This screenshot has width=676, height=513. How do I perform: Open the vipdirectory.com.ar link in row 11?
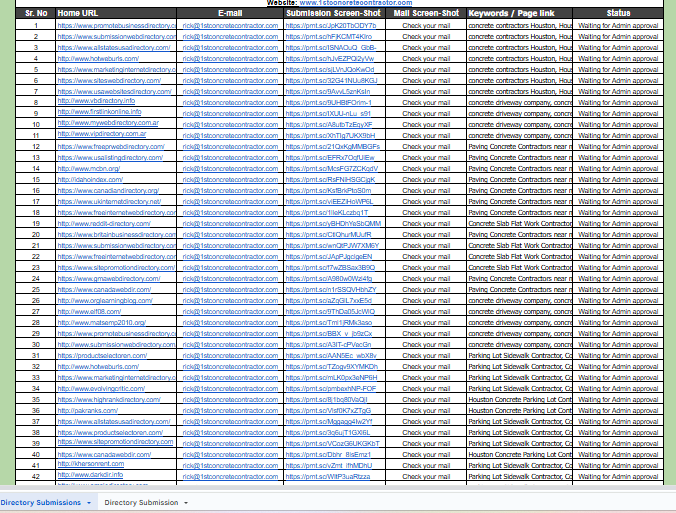(x=102, y=134)
